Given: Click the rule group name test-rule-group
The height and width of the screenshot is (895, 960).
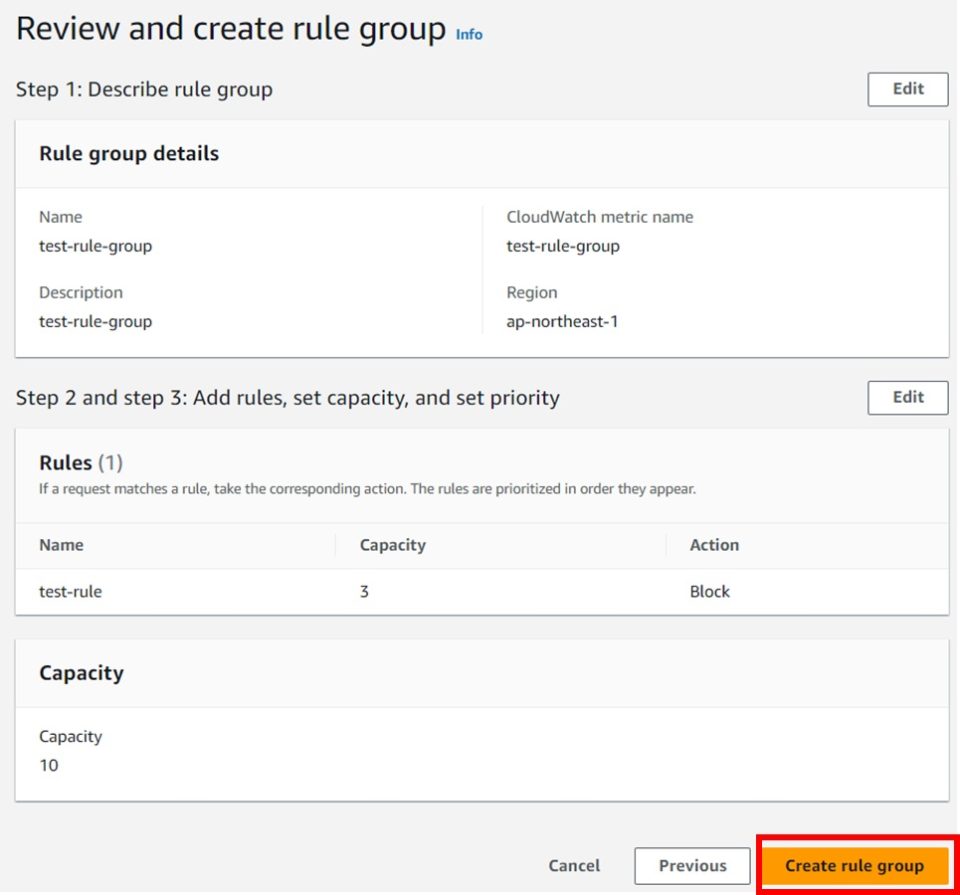Looking at the screenshot, I should [x=93, y=246].
